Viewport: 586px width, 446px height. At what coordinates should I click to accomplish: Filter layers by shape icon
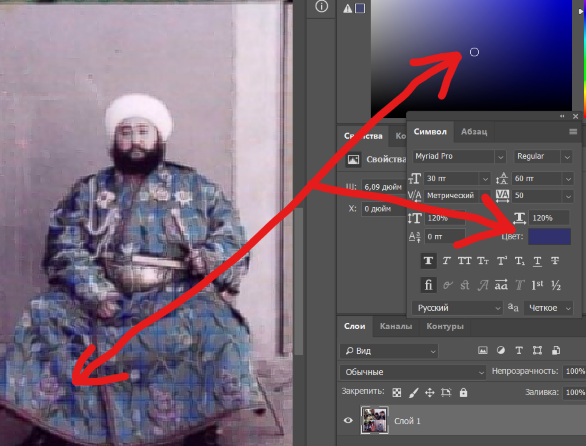point(537,350)
